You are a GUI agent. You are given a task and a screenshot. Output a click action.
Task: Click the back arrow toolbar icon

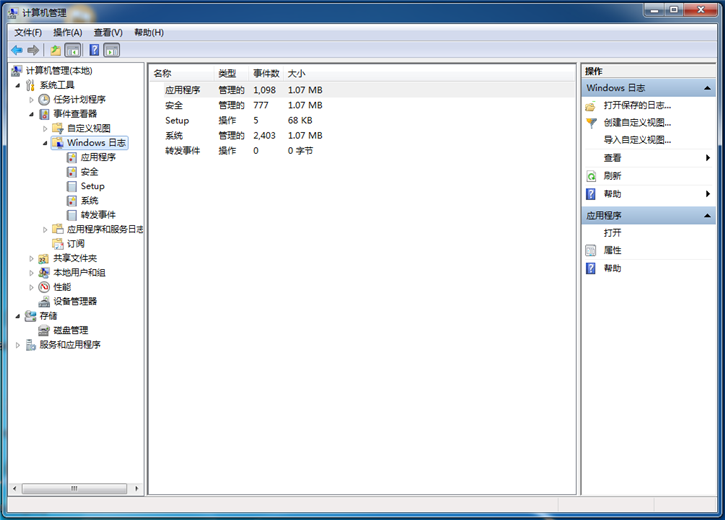pyautogui.click(x=17, y=50)
